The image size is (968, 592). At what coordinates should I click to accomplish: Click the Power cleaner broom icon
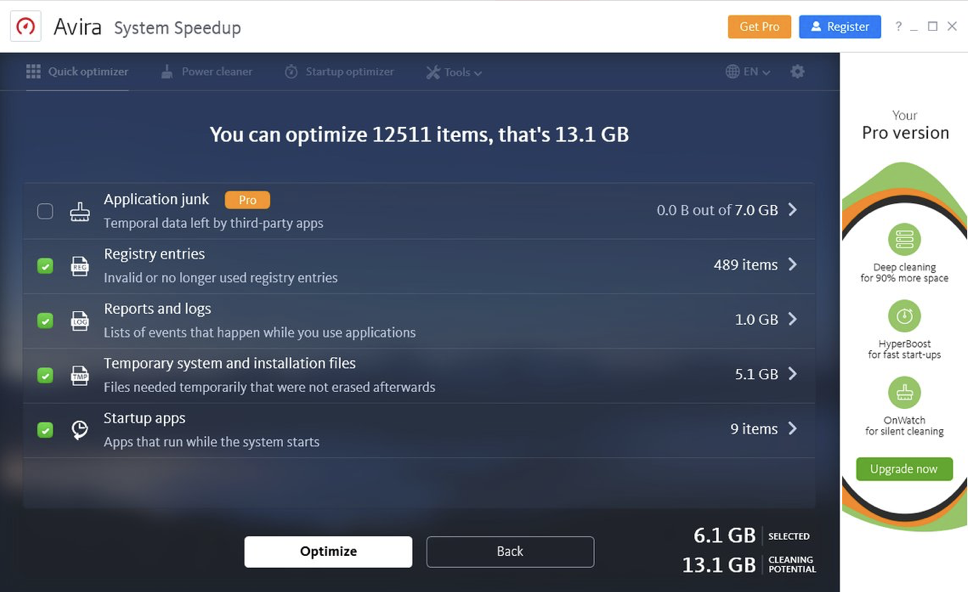pyautogui.click(x=167, y=72)
